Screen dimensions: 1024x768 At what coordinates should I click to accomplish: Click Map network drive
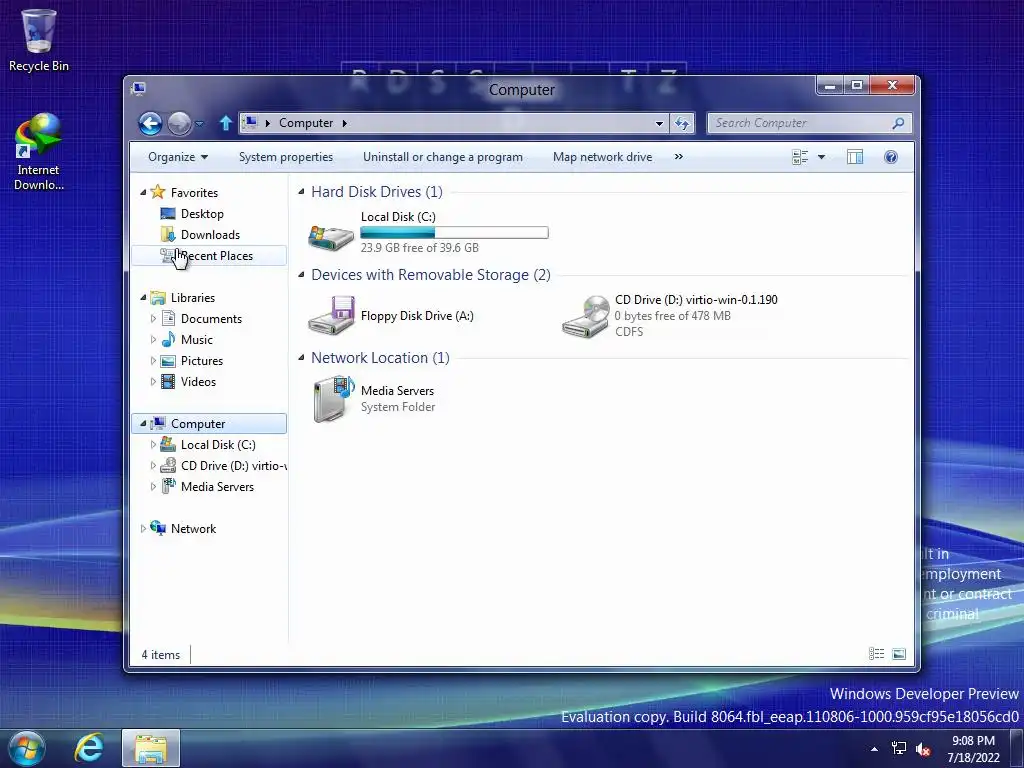point(602,157)
